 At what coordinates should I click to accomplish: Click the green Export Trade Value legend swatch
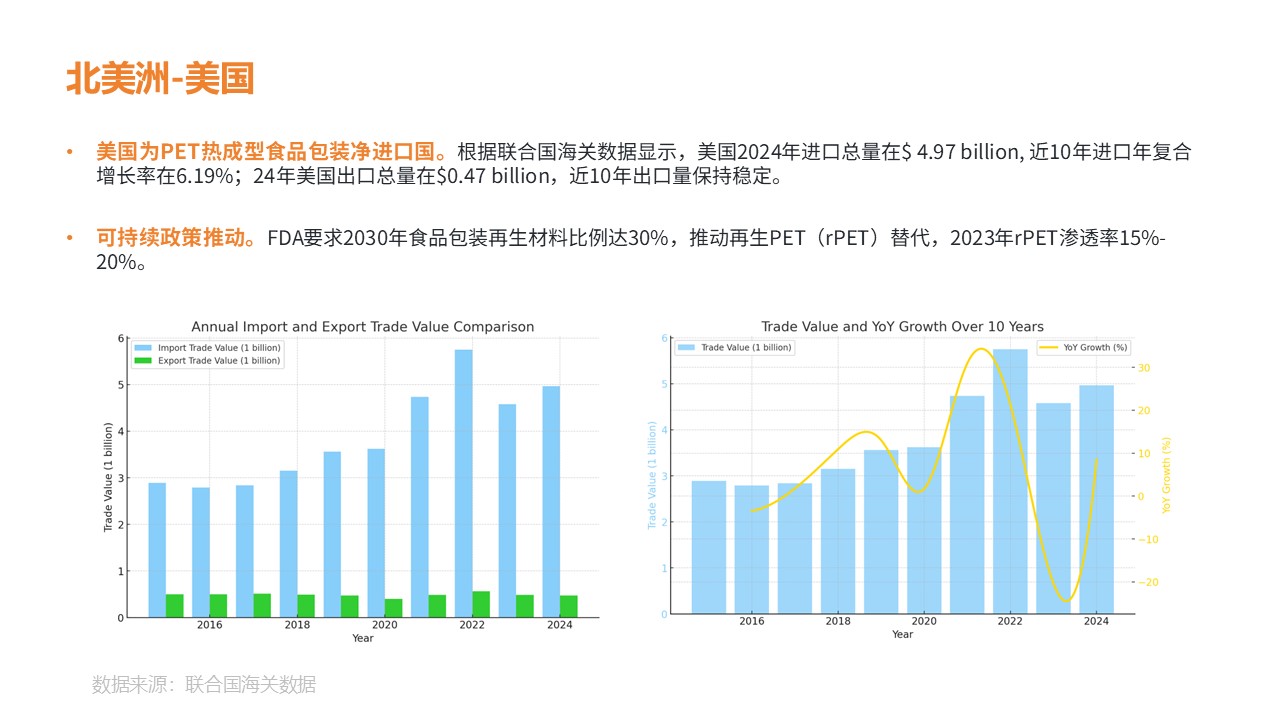coord(144,361)
